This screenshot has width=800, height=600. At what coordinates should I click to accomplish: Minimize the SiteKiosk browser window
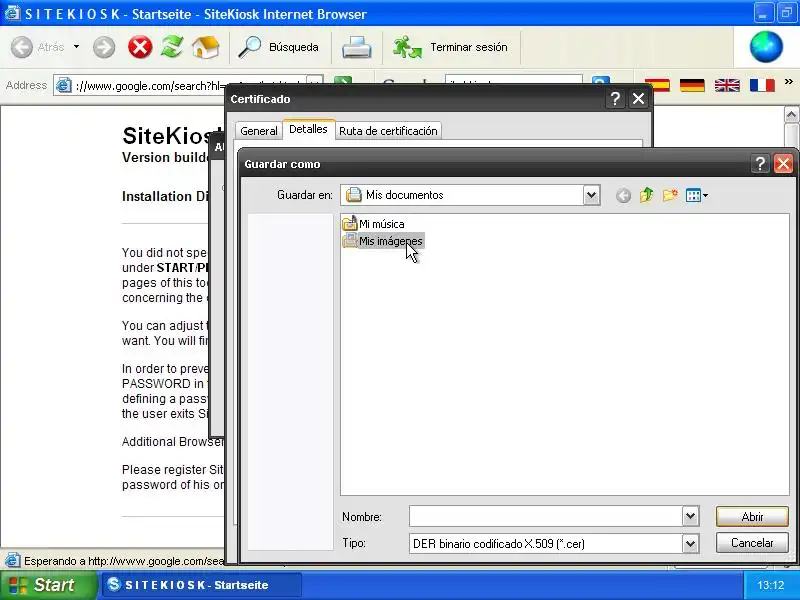763,13
